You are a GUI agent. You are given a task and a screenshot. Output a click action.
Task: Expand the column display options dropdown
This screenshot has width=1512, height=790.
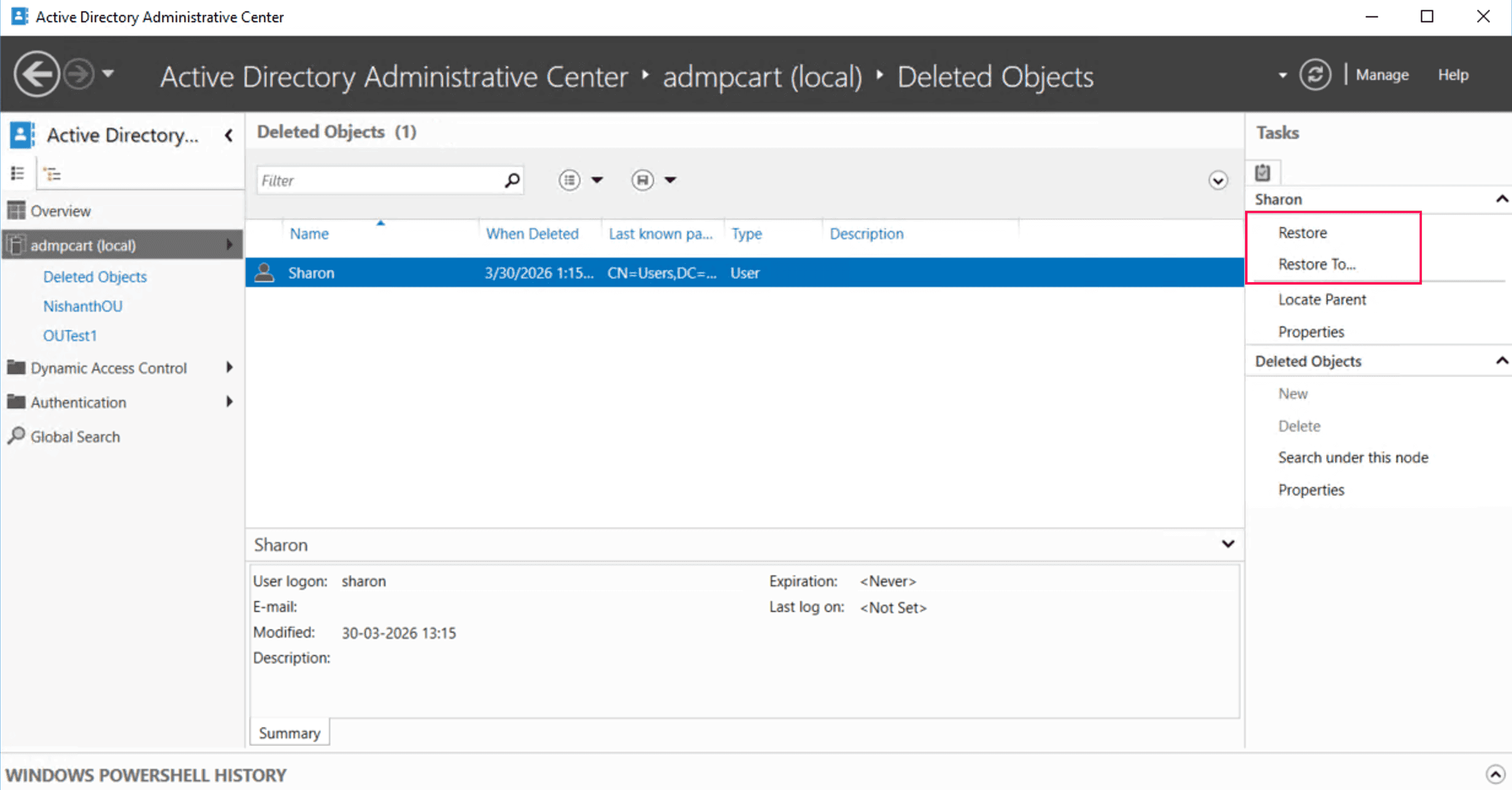click(598, 180)
